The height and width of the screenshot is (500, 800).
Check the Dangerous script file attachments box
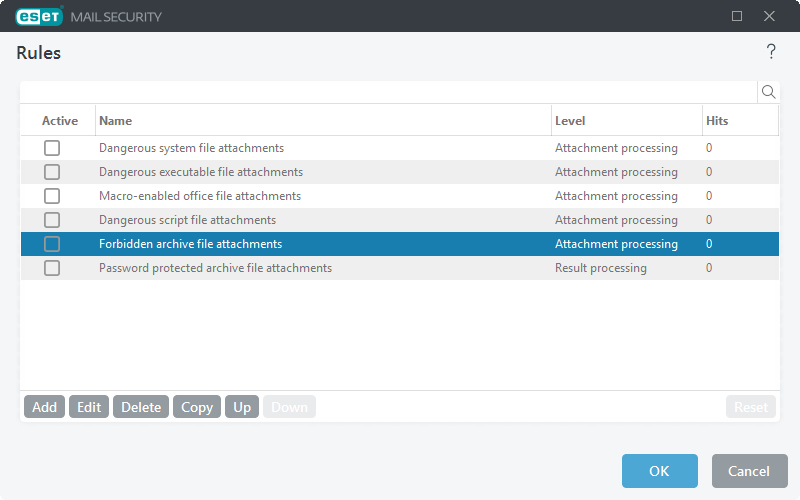[x=52, y=220]
